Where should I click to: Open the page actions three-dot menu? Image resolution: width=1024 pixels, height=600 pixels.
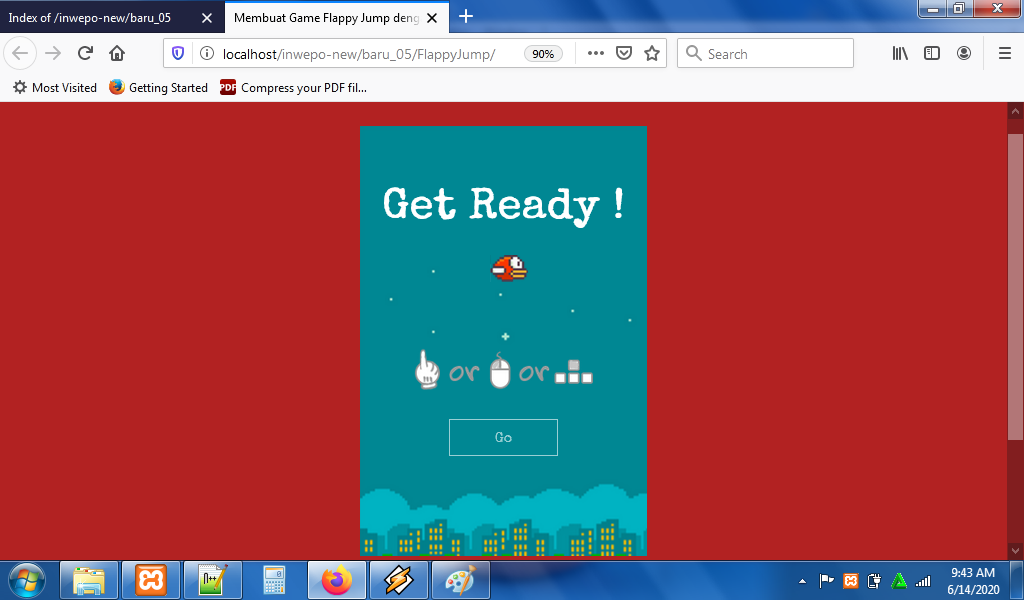[596, 54]
